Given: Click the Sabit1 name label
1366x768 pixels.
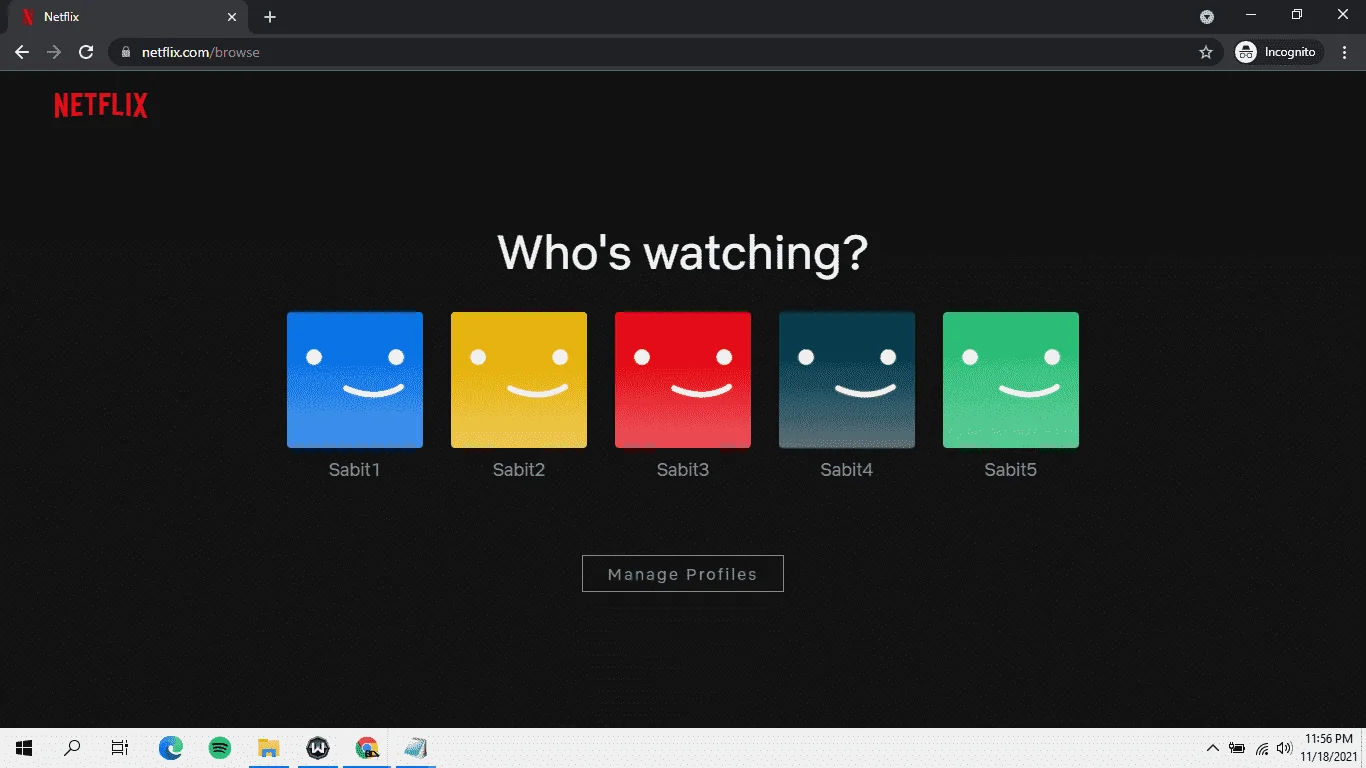Looking at the screenshot, I should (x=355, y=470).
